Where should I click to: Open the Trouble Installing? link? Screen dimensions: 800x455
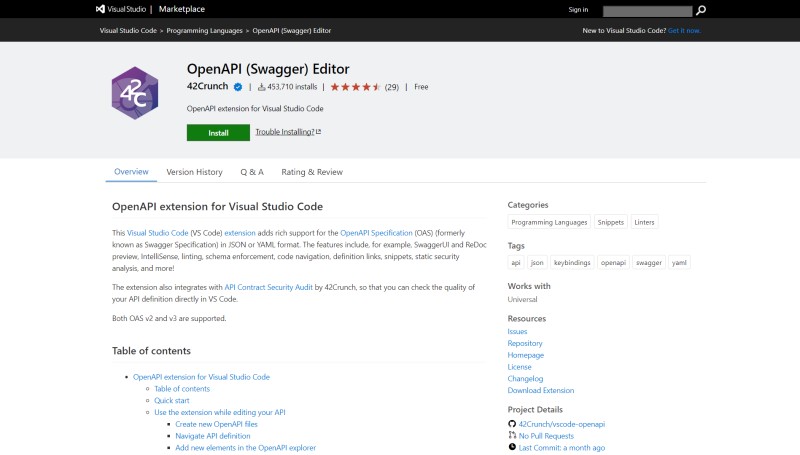(285, 132)
